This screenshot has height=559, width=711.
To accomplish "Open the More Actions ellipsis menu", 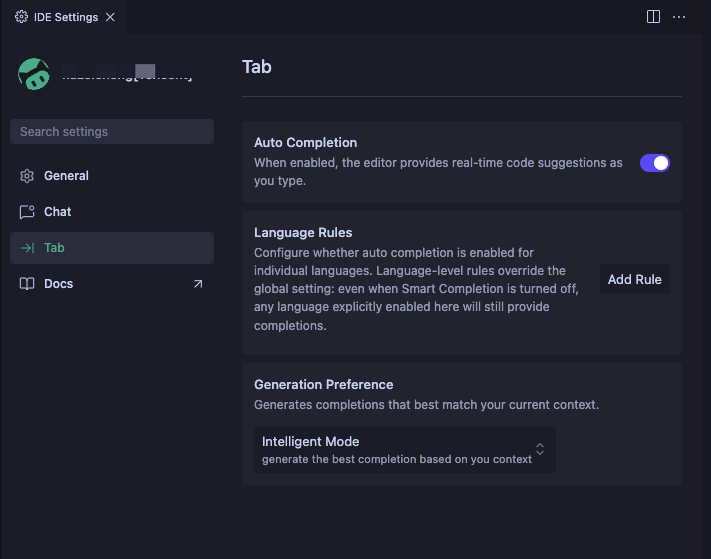I will (x=680, y=17).
